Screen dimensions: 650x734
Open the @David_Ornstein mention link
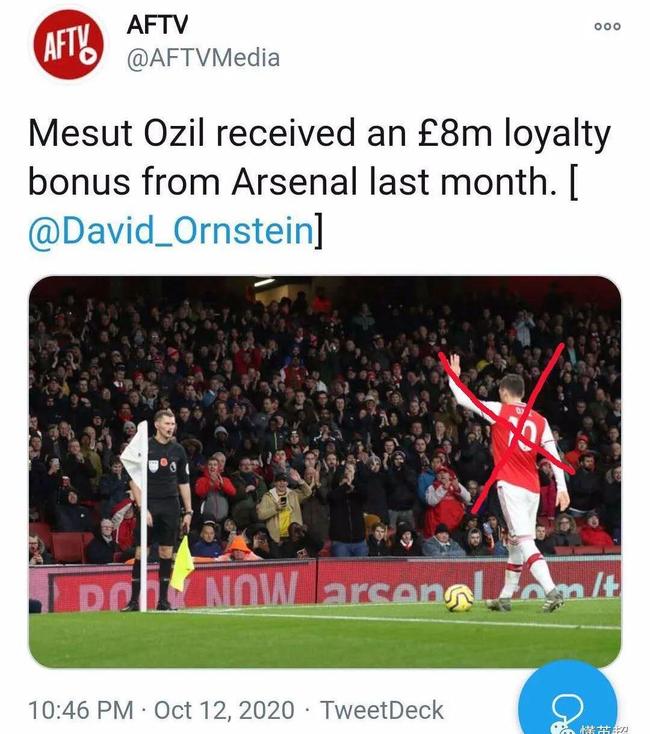click(x=170, y=231)
